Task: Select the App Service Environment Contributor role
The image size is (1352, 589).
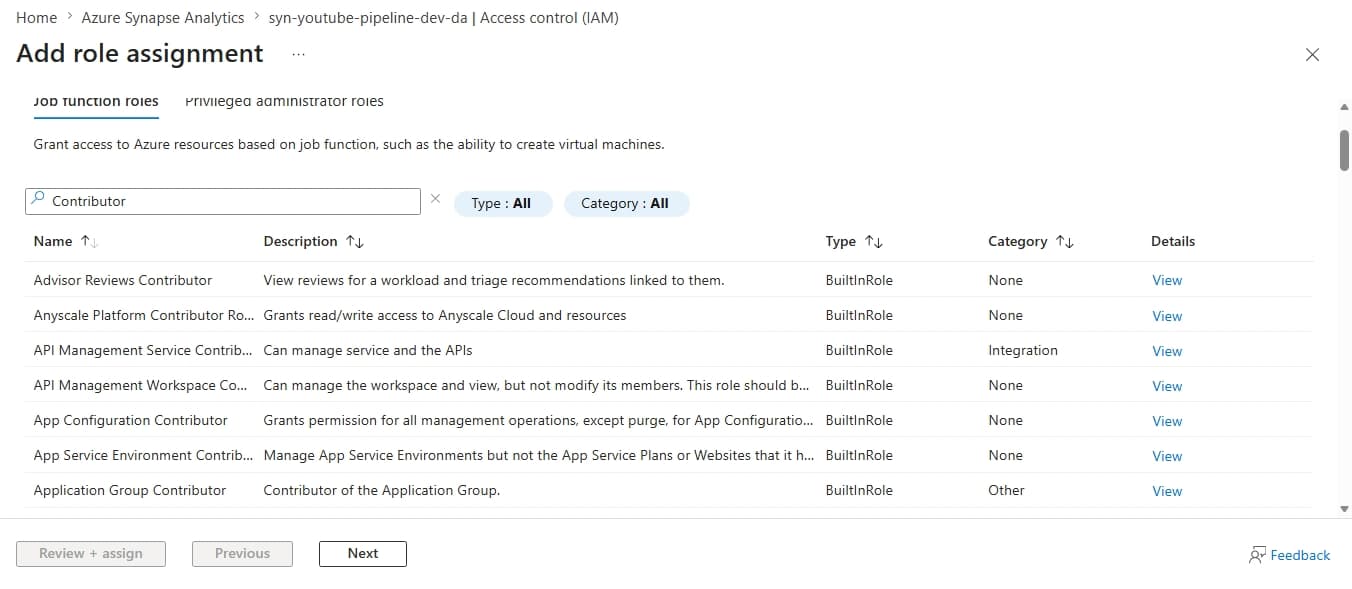Action: [143, 455]
